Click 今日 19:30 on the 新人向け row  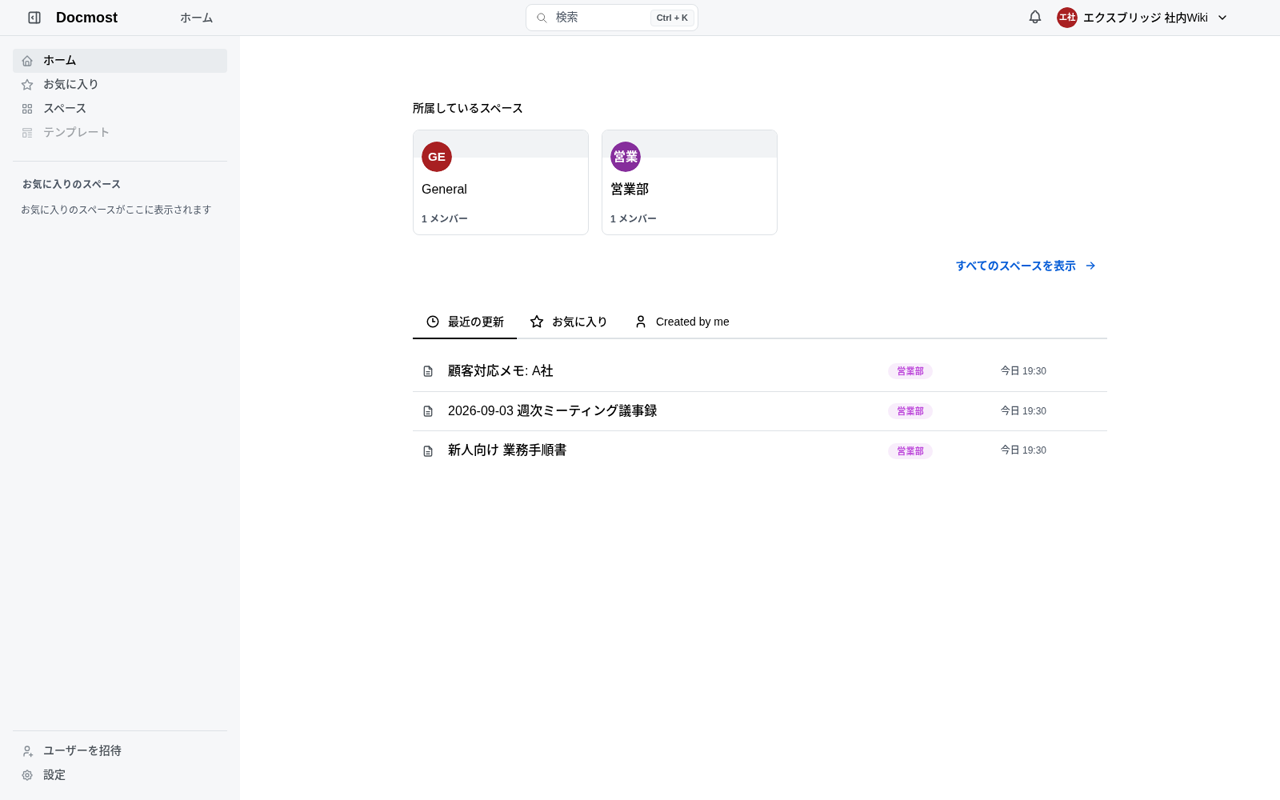pos(1023,451)
